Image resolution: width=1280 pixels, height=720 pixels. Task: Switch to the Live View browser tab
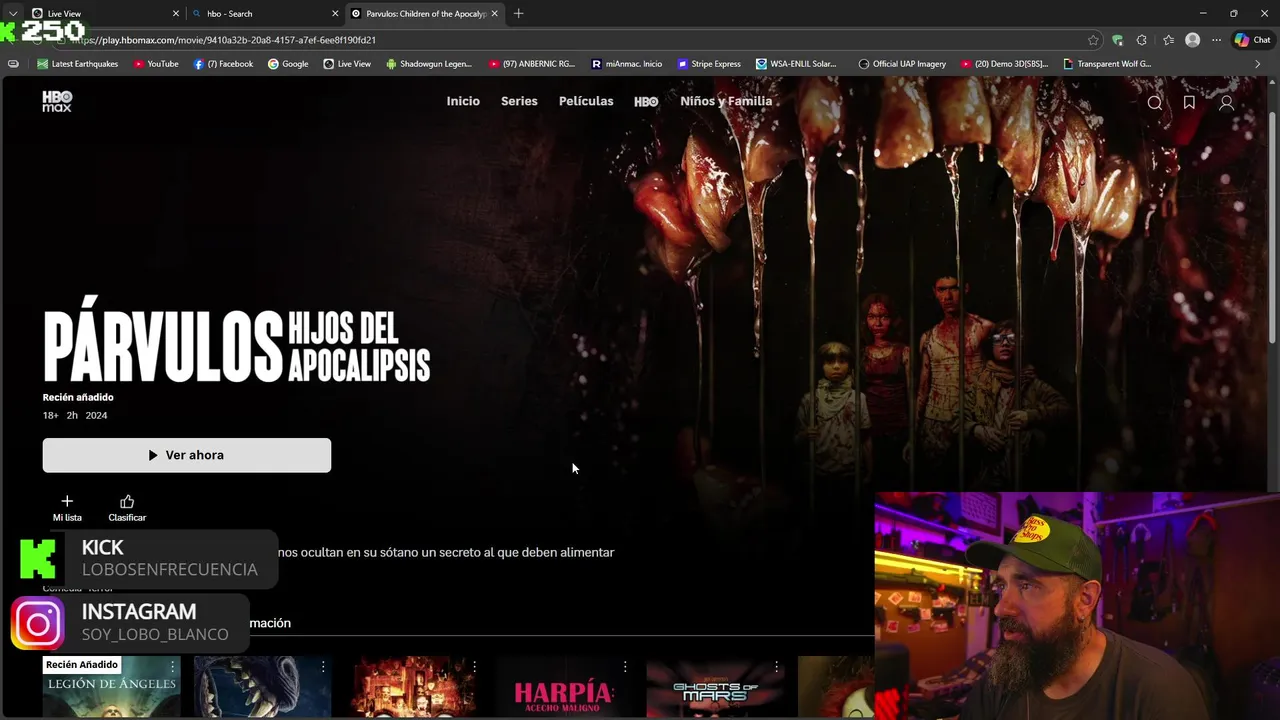(x=105, y=13)
